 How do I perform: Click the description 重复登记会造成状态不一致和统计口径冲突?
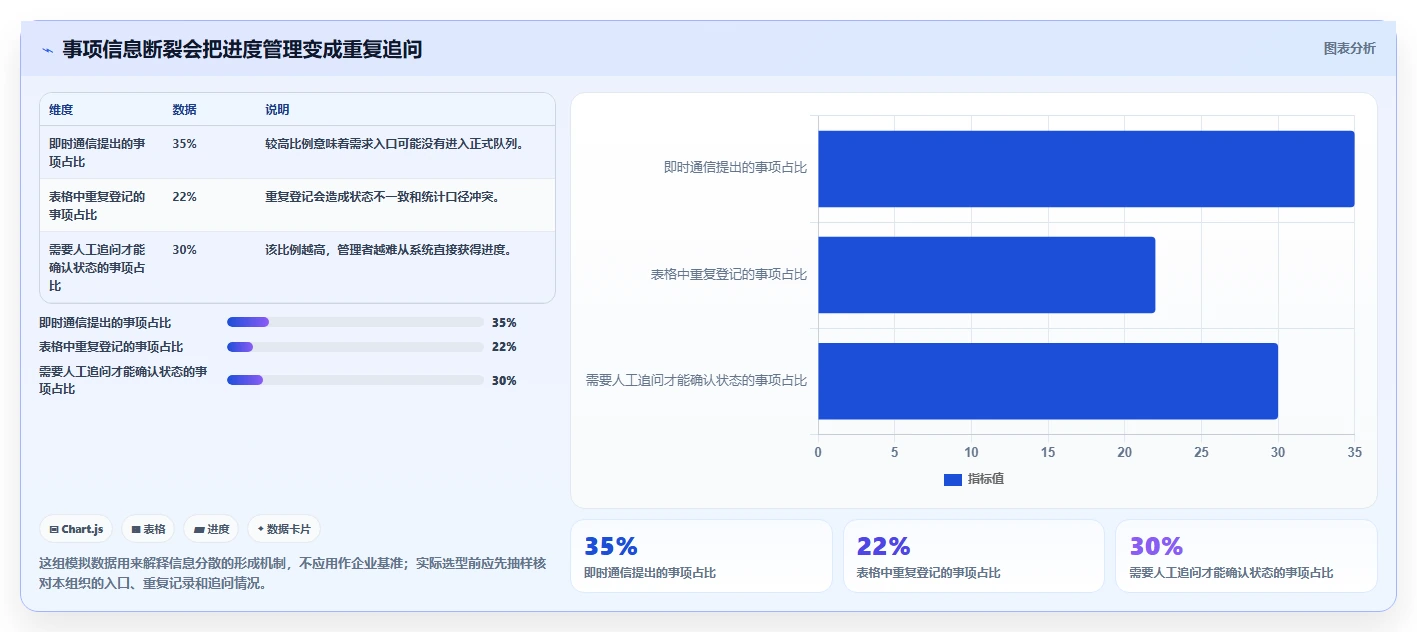(383, 197)
